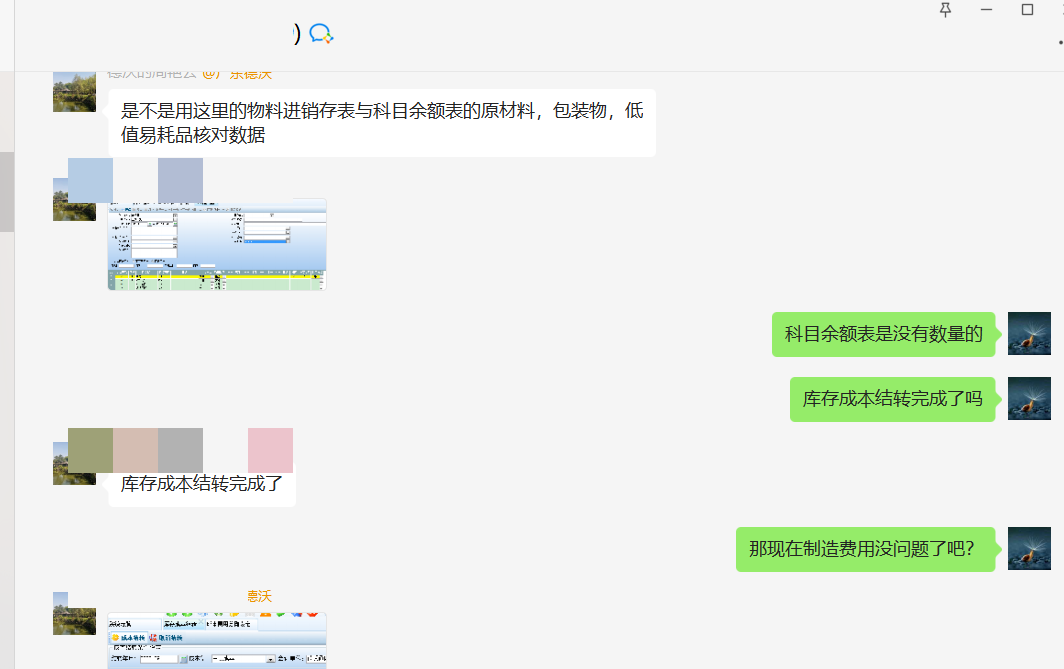Open sender avatar beside 库存成本结转完成了 reply

click(x=74, y=465)
